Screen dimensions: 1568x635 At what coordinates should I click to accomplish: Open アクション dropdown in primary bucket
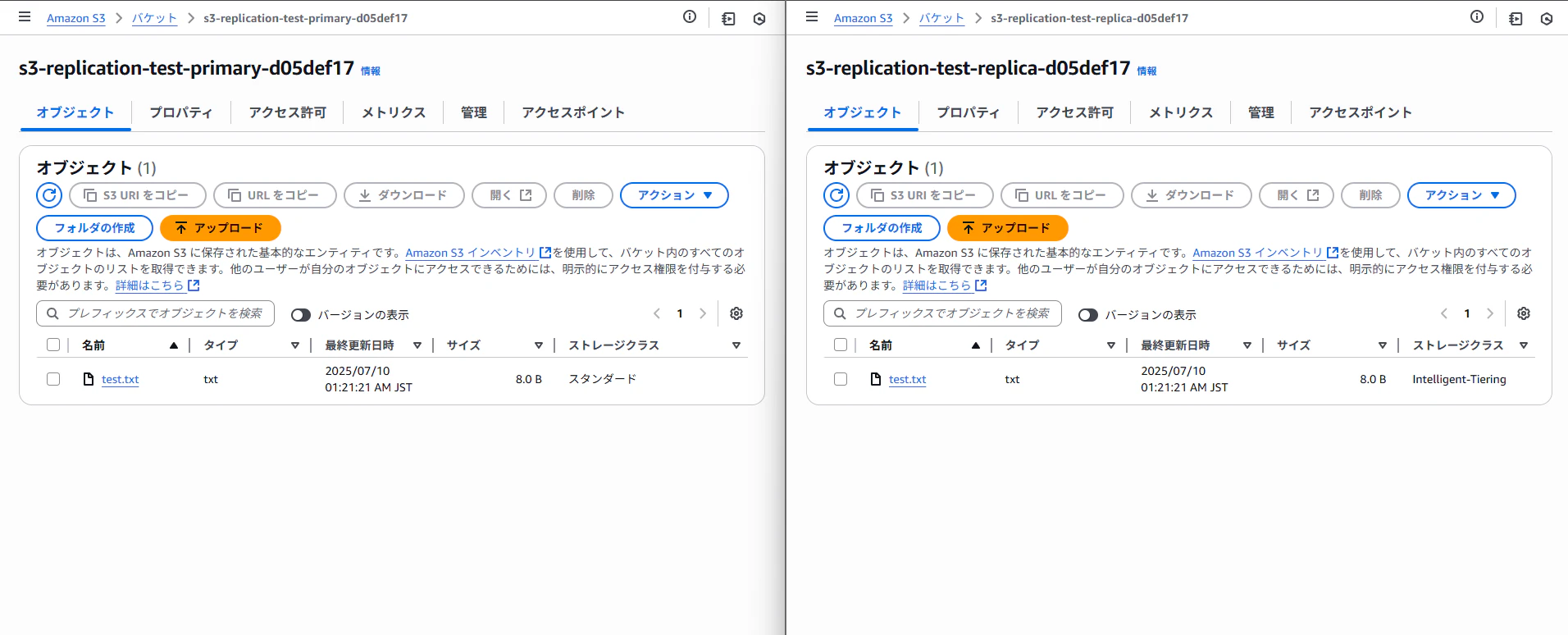point(674,195)
